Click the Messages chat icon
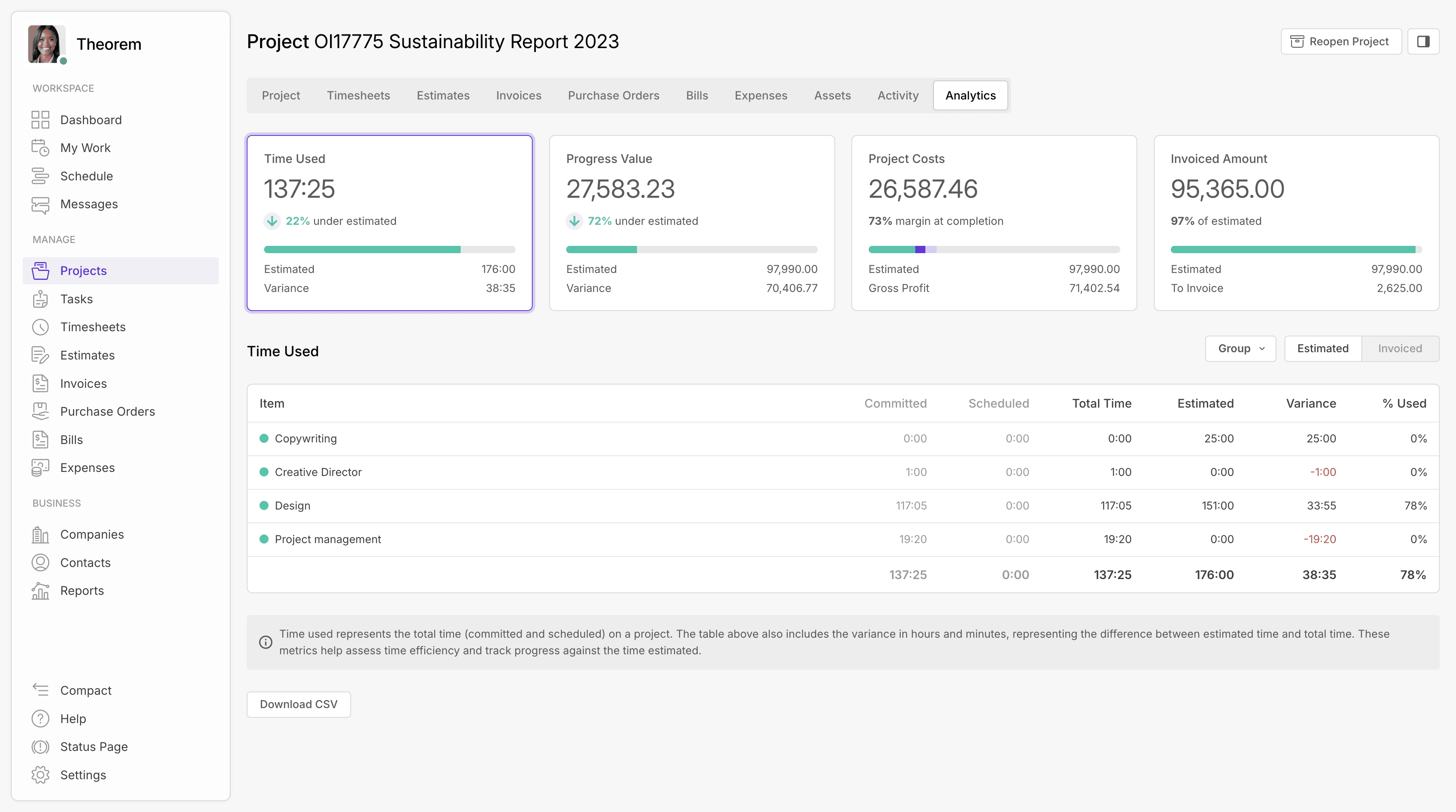The height and width of the screenshot is (812, 1456). pos(40,205)
